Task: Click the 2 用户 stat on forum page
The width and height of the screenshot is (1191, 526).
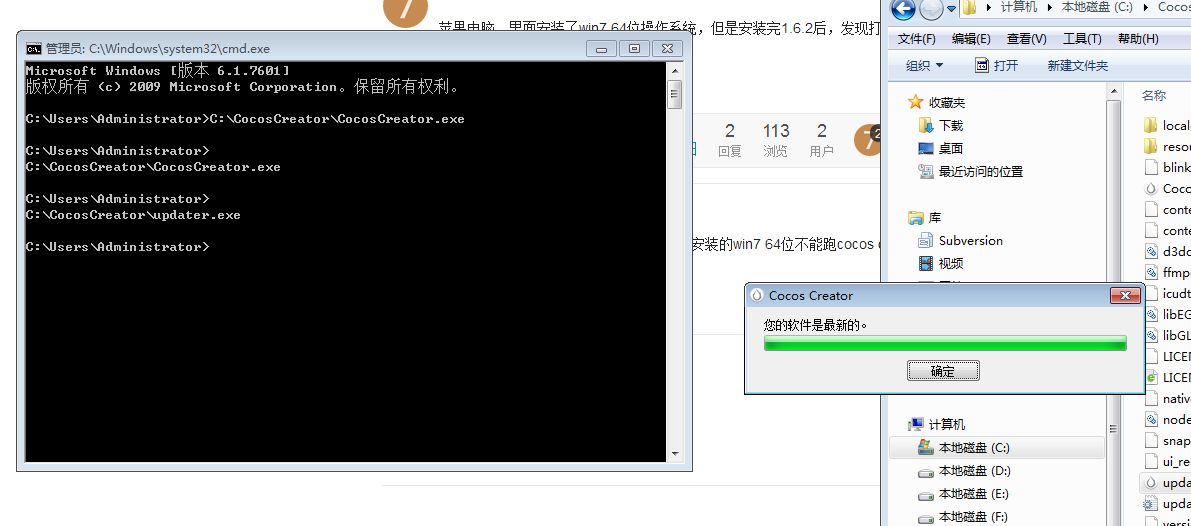Action: pyautogui.click(x=822, y=140)
